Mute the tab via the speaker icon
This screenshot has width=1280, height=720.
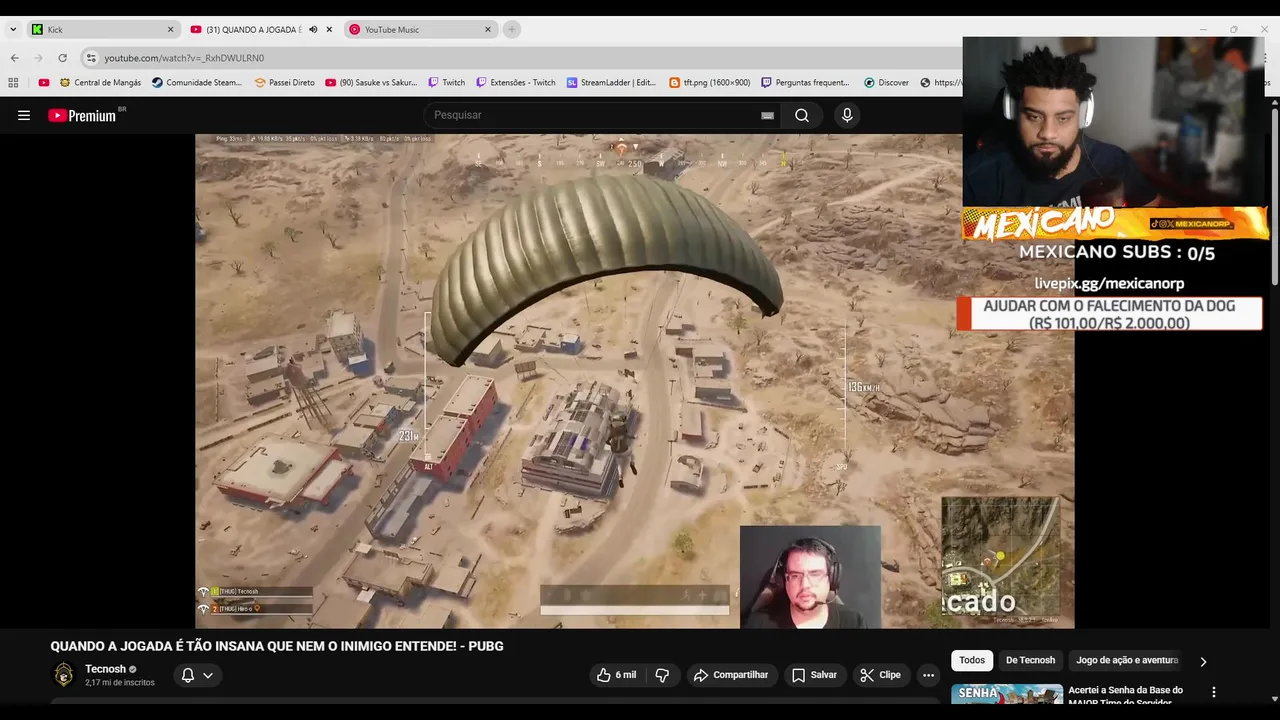(313, 30)
